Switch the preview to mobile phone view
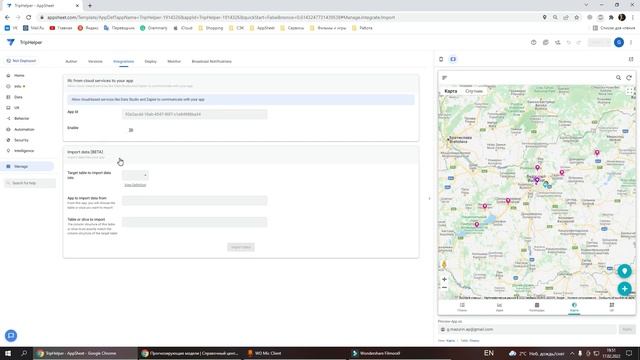 (441, 59)
